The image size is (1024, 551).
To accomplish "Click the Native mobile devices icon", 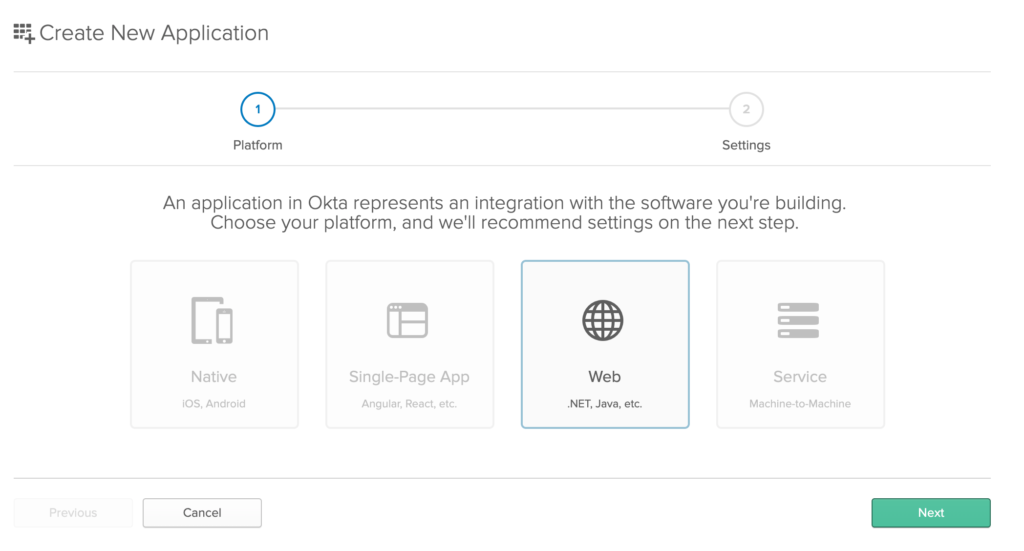I will 212,321.
